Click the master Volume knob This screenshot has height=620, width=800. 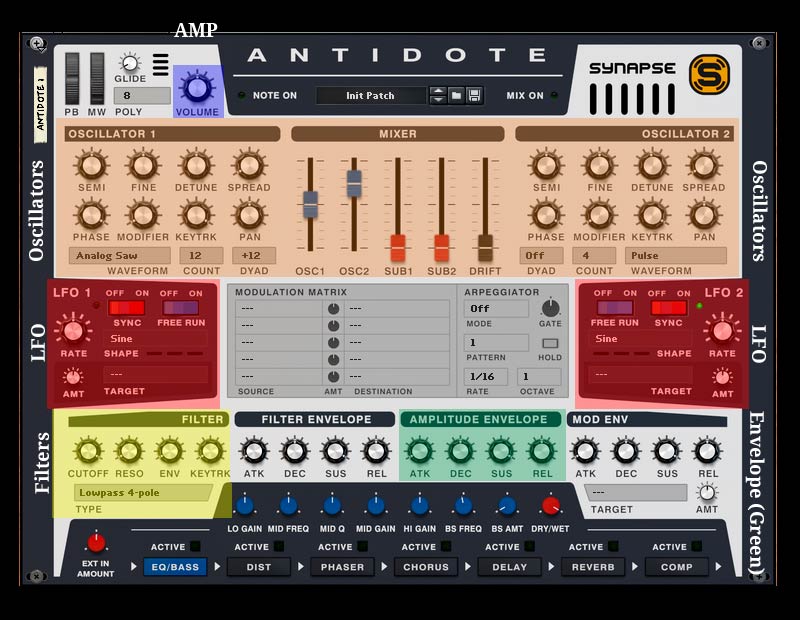197,87
